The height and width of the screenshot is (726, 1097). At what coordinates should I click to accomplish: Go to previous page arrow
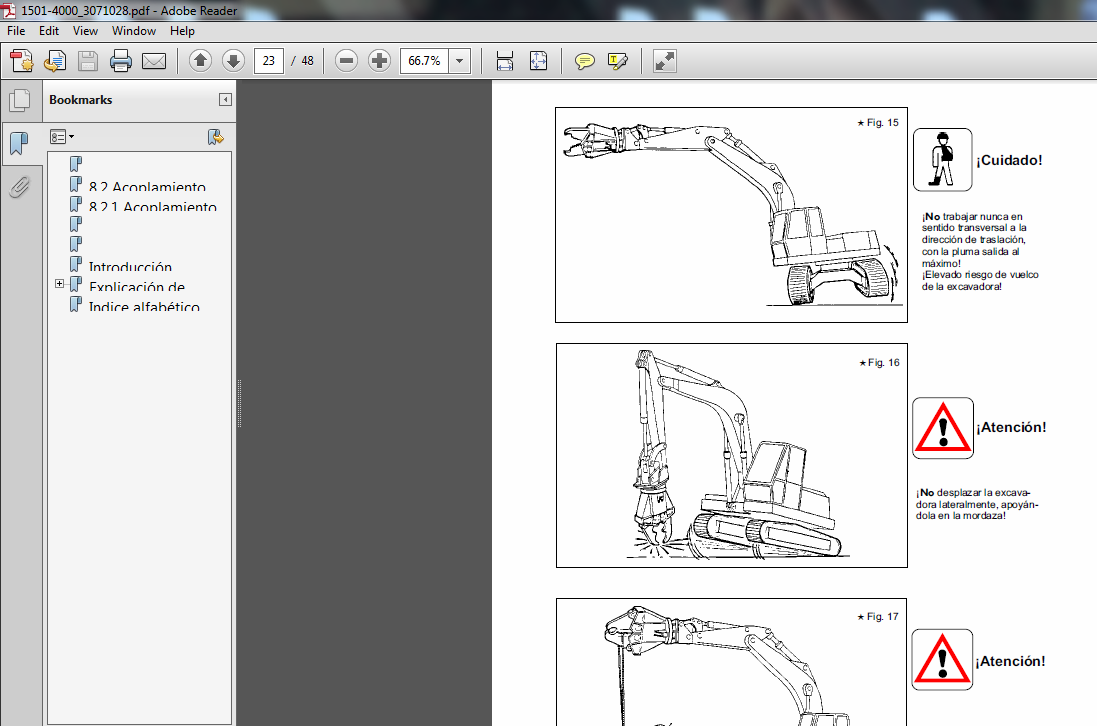(200, 61)
